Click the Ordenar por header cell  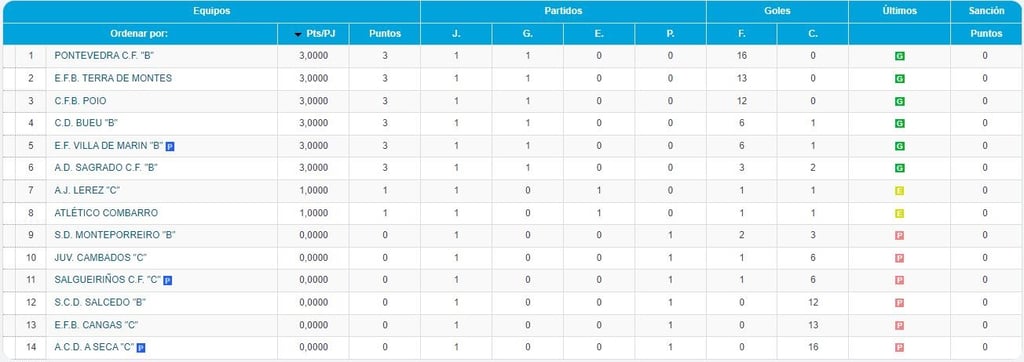(x=140, y=34)
